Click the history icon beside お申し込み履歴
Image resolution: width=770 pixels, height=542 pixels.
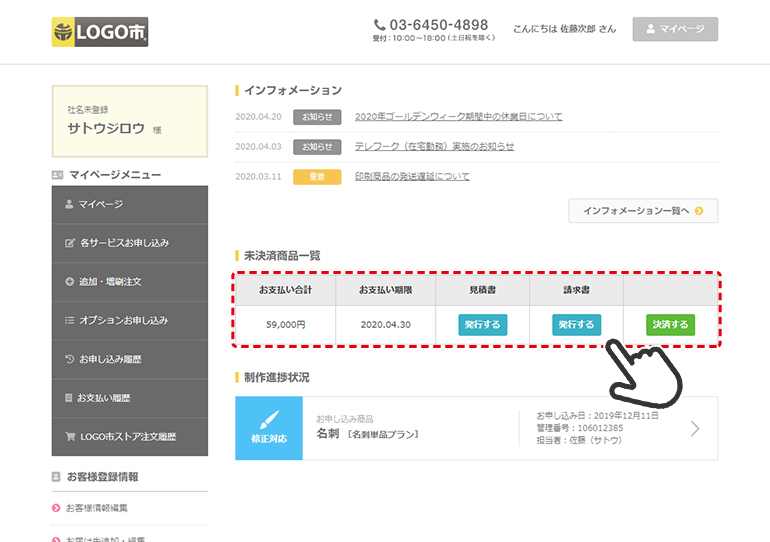70,359
